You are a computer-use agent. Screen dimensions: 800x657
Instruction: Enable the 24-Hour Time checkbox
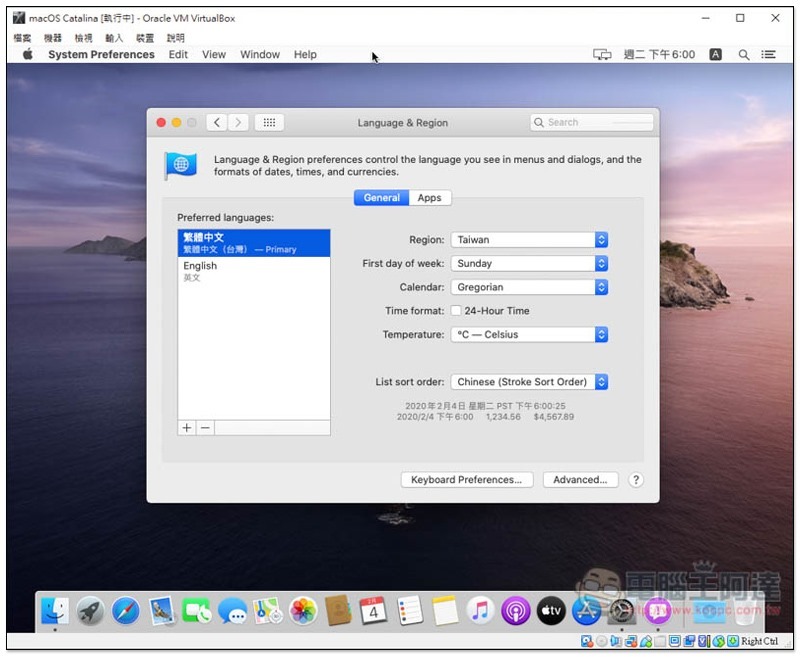pos(456,311)
